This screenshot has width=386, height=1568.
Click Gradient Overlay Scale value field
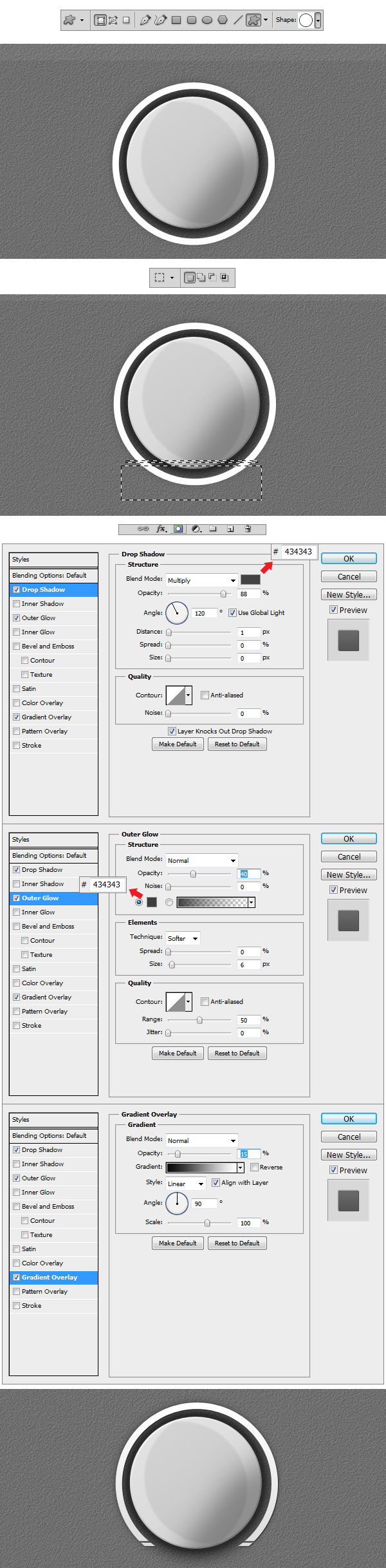point(249,1222)
